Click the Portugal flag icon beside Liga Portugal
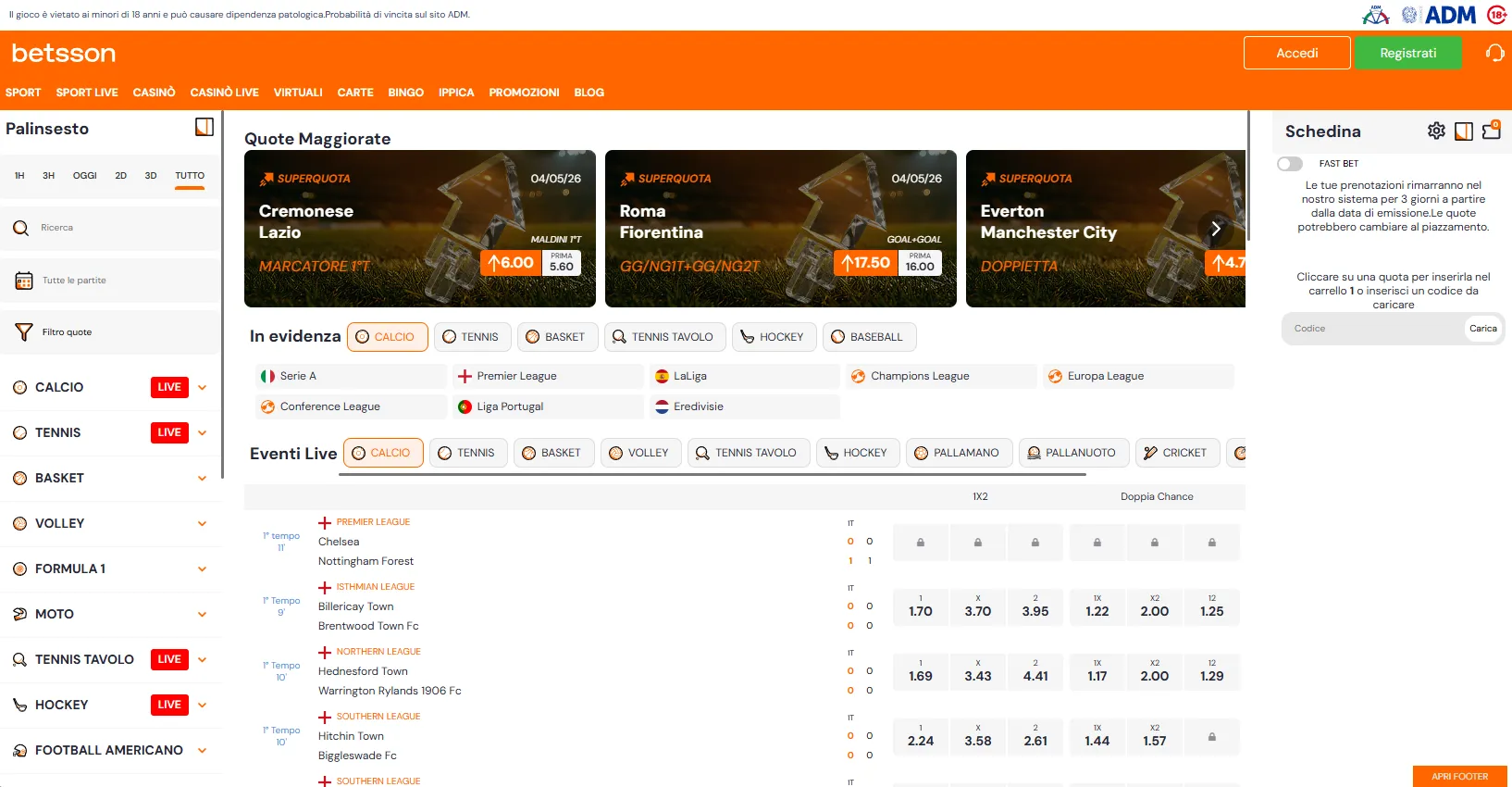This screenshot has height=787, width=1512. coord(465,406)
